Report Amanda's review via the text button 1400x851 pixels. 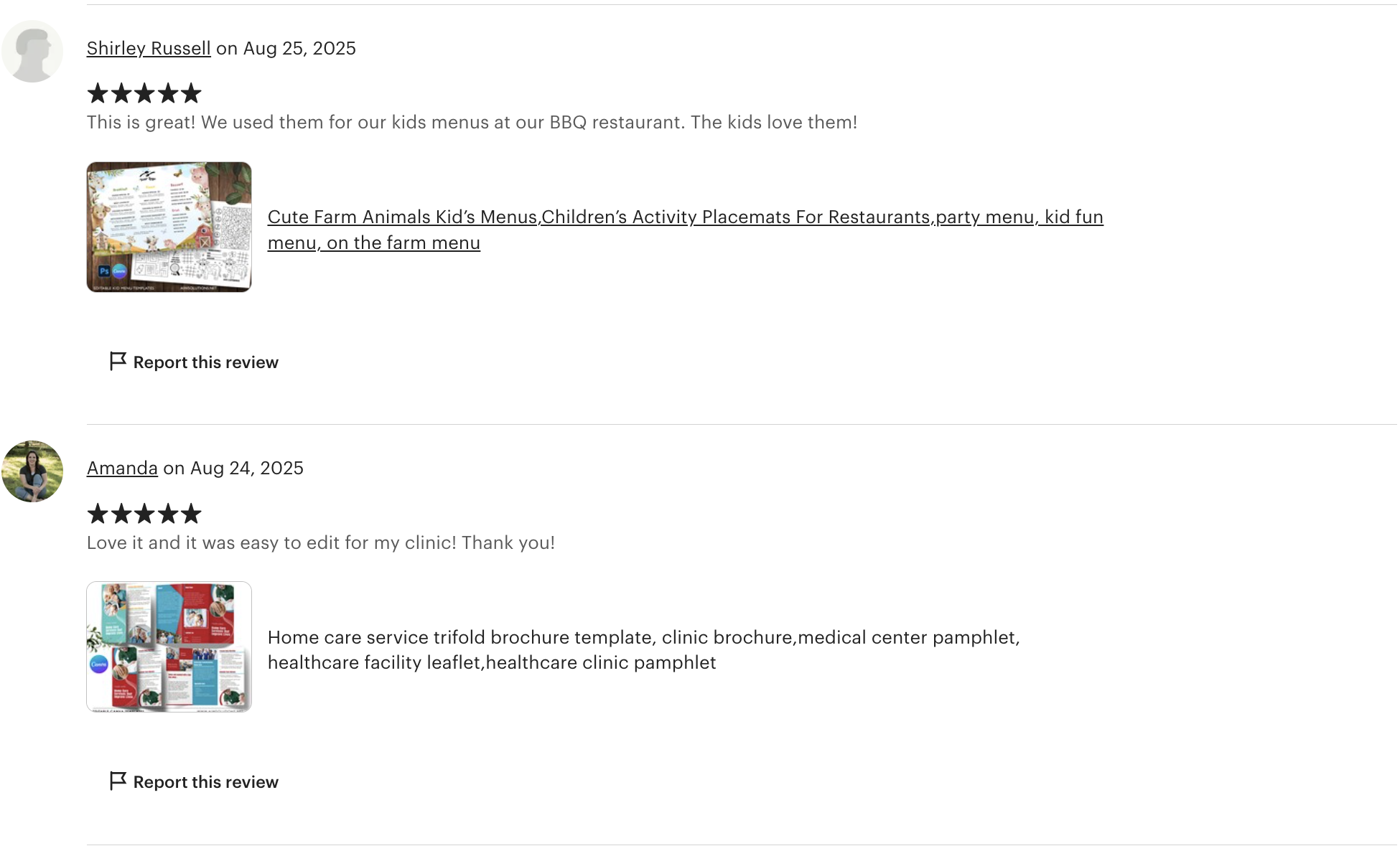pyautogui.click(x=206, y=782)
